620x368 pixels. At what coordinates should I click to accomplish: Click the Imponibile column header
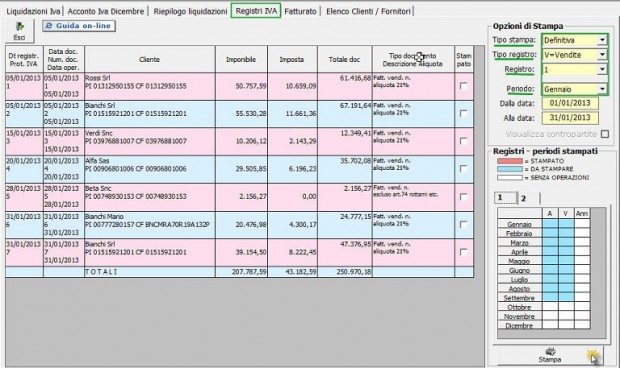tap(241, 59)
